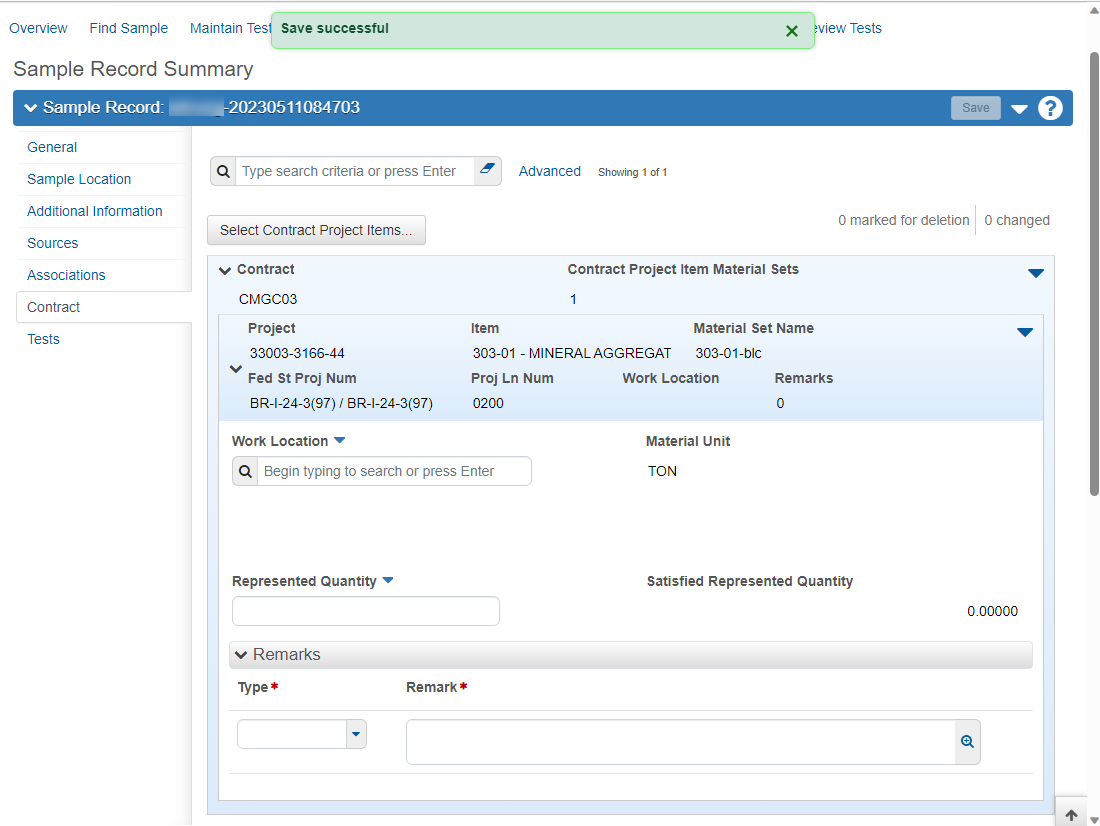The height and width of the screenshot is (826, 1100).
Task: Open the Contract row actions menu arrow
Action: pos(1035,273)
